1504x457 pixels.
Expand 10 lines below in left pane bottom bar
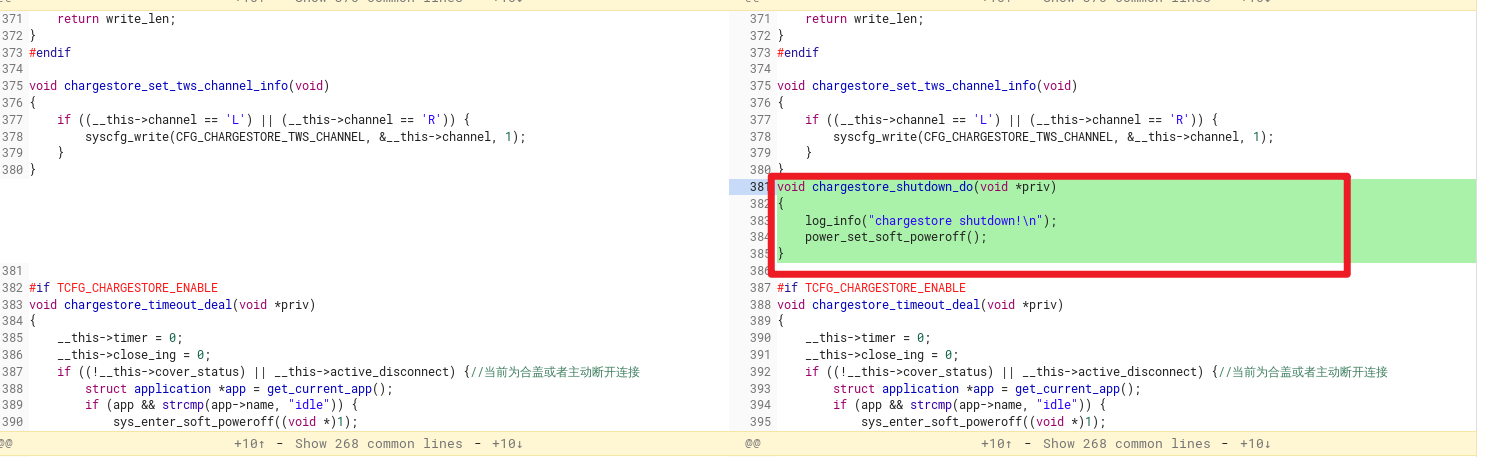[x=508, y=444]
